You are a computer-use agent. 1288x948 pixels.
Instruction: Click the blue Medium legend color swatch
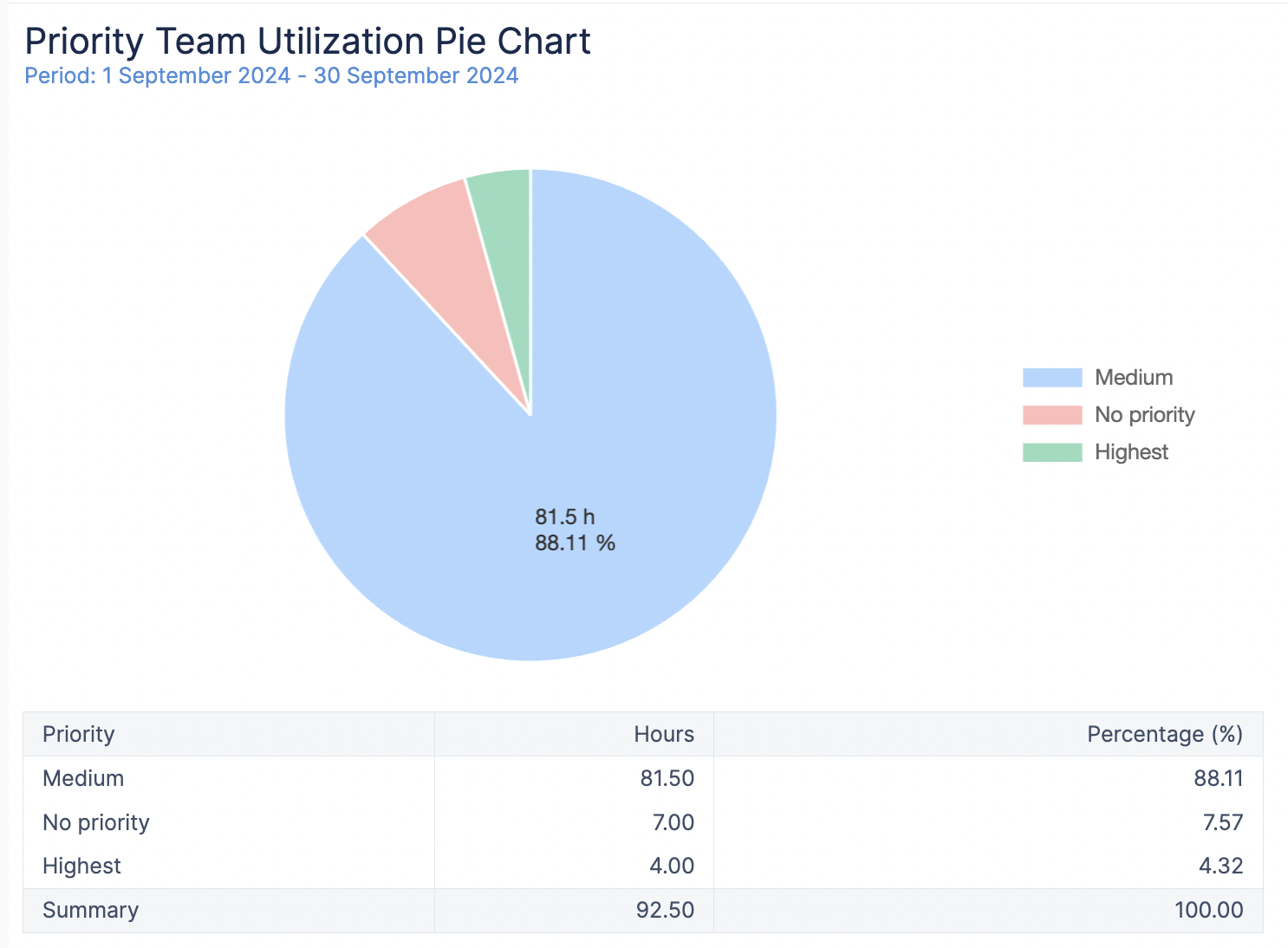tap(1051, 378)
